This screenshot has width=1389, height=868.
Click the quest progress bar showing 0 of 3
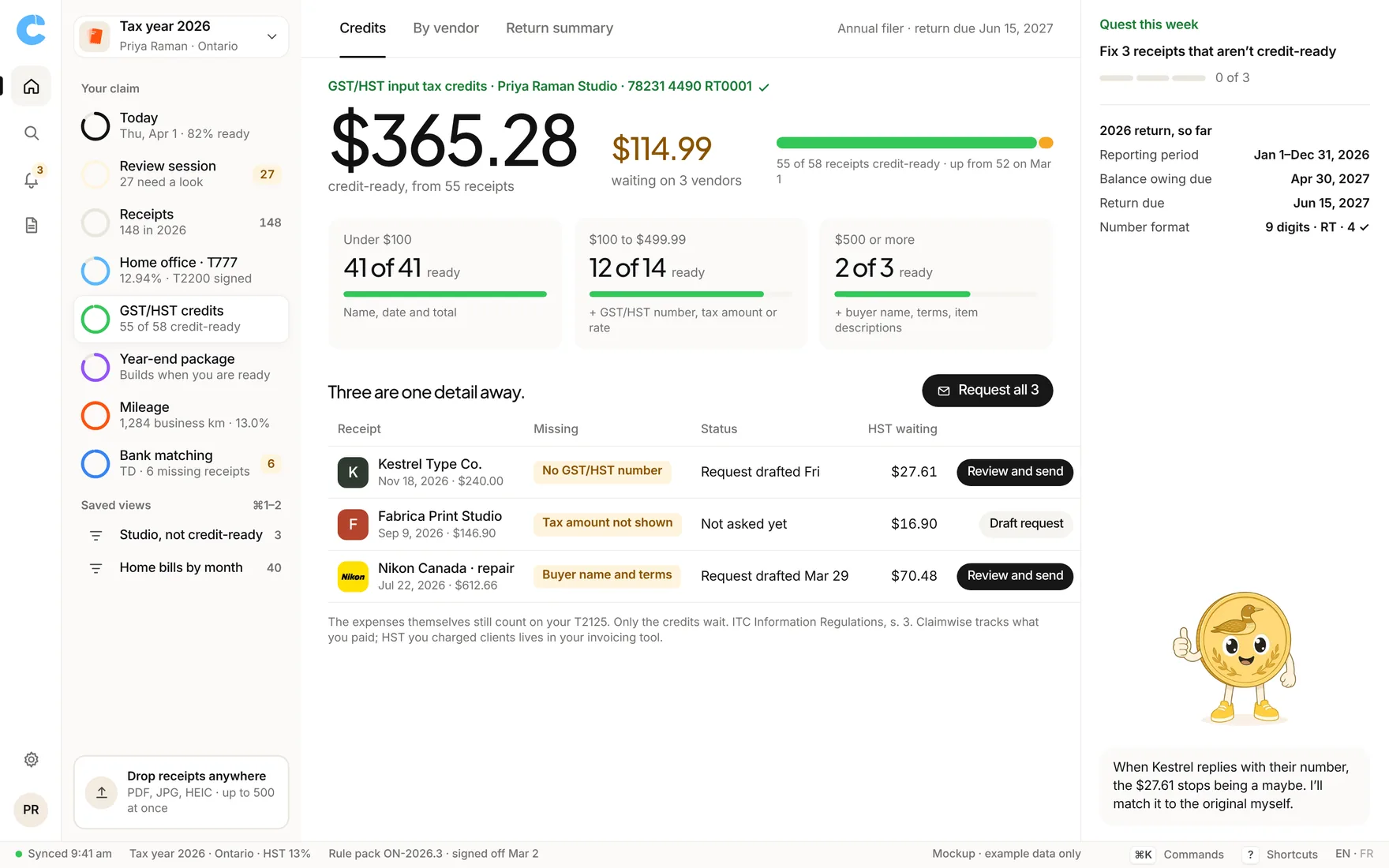click(x=1152, y=78)
